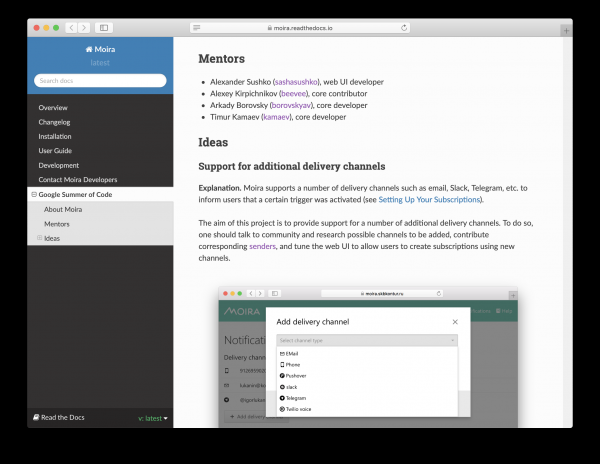The width and height of the screenshot is (600, 464).
Task: Click the Read the Docs book icon
Action: (x=37, y=417)
